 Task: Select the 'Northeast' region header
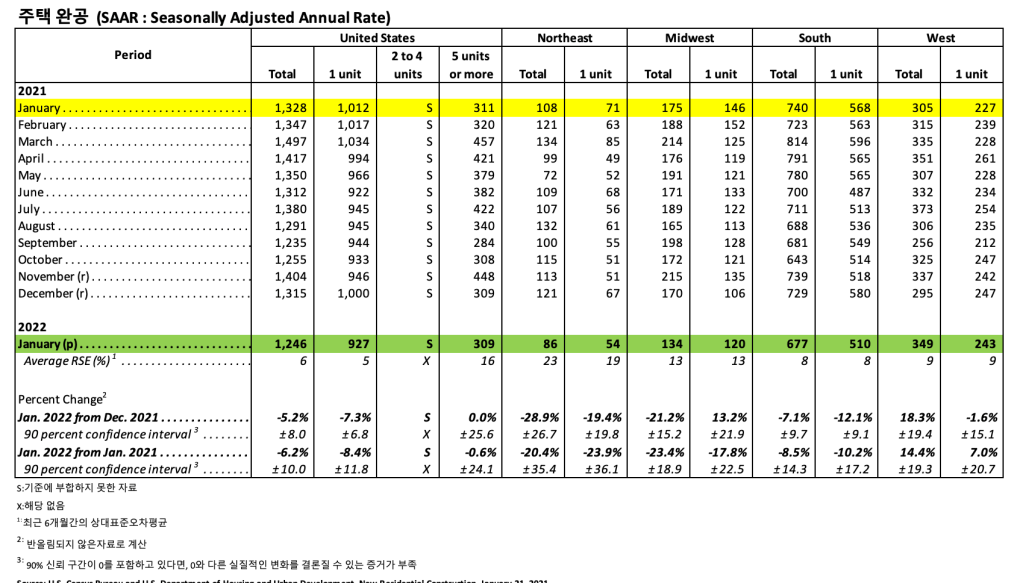pos(564,38)
